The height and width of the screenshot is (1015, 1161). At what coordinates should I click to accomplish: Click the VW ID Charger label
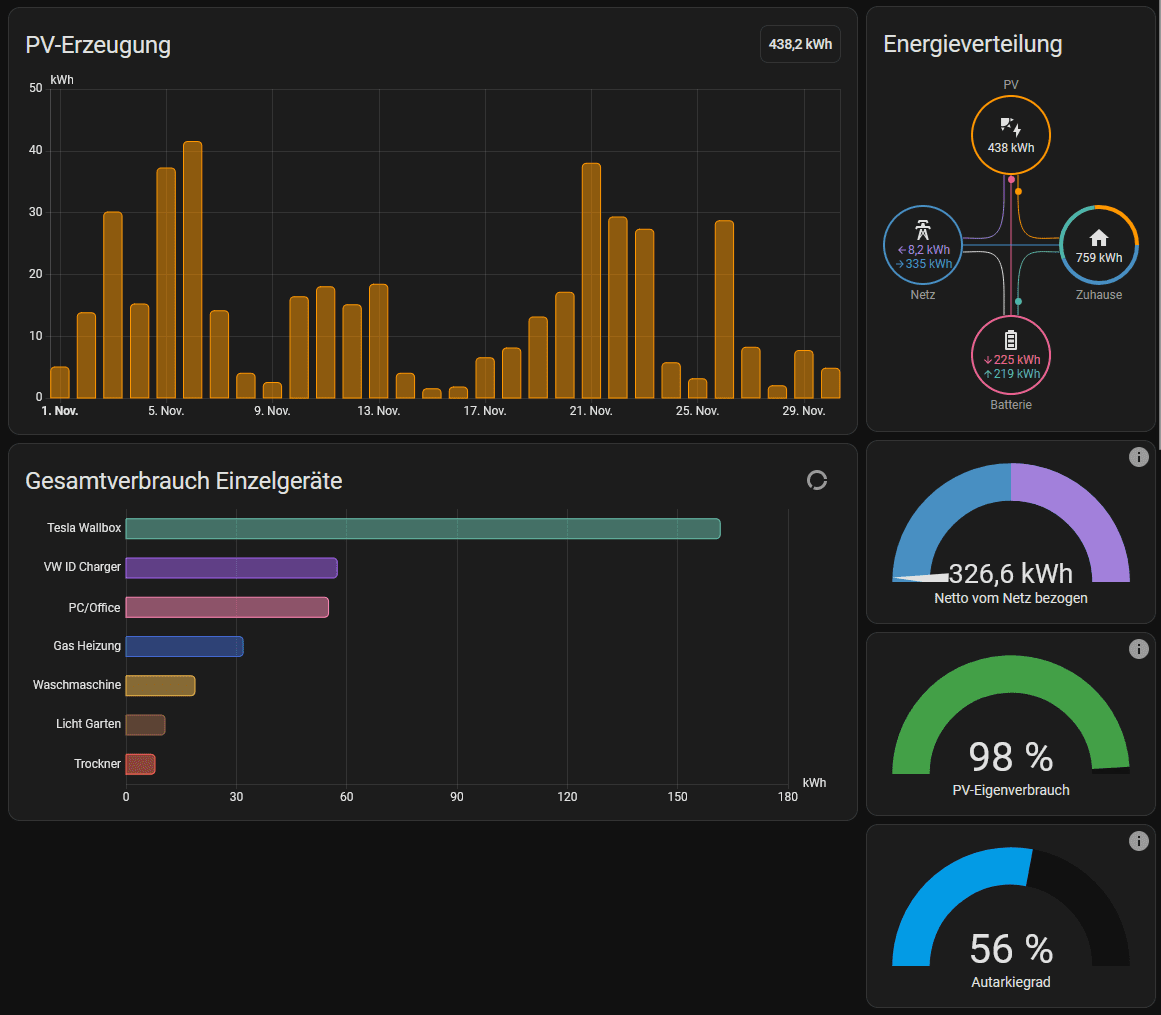(x=82, y=567)
